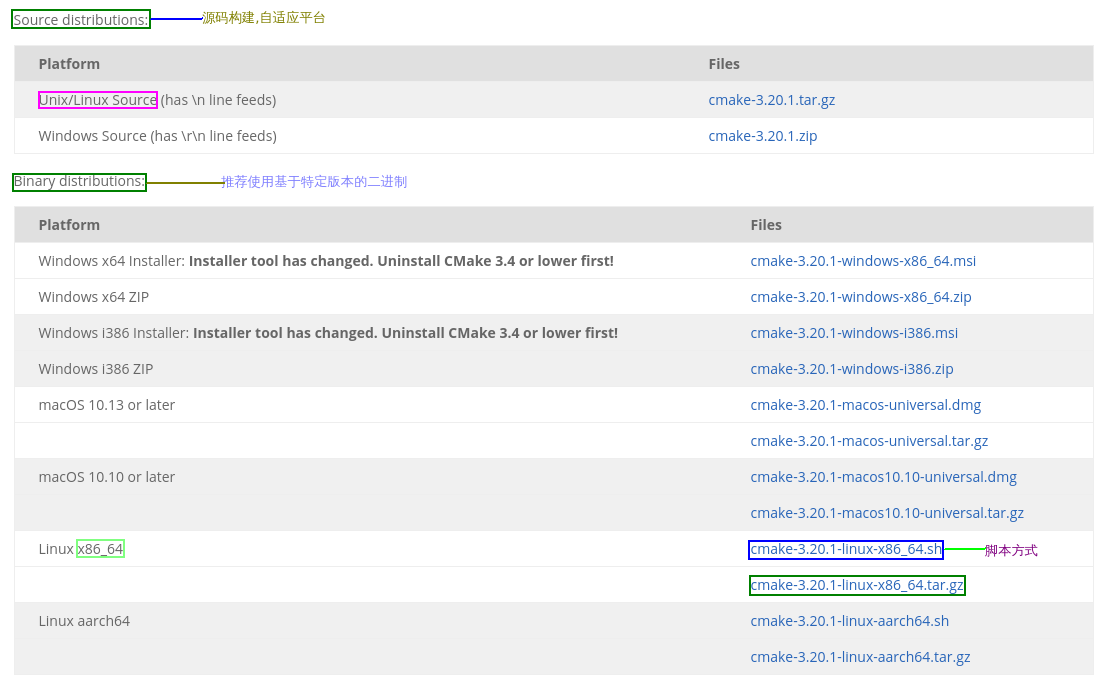
Task: Download the cmake-3.20.1.tar.gz source archive
Action: 771,100
